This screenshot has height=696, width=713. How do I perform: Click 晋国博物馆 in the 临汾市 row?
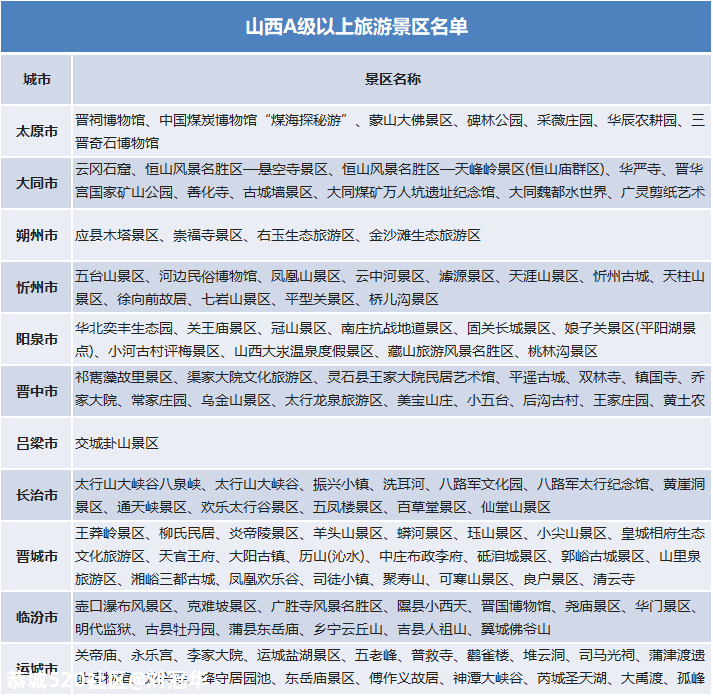[516, 606]
